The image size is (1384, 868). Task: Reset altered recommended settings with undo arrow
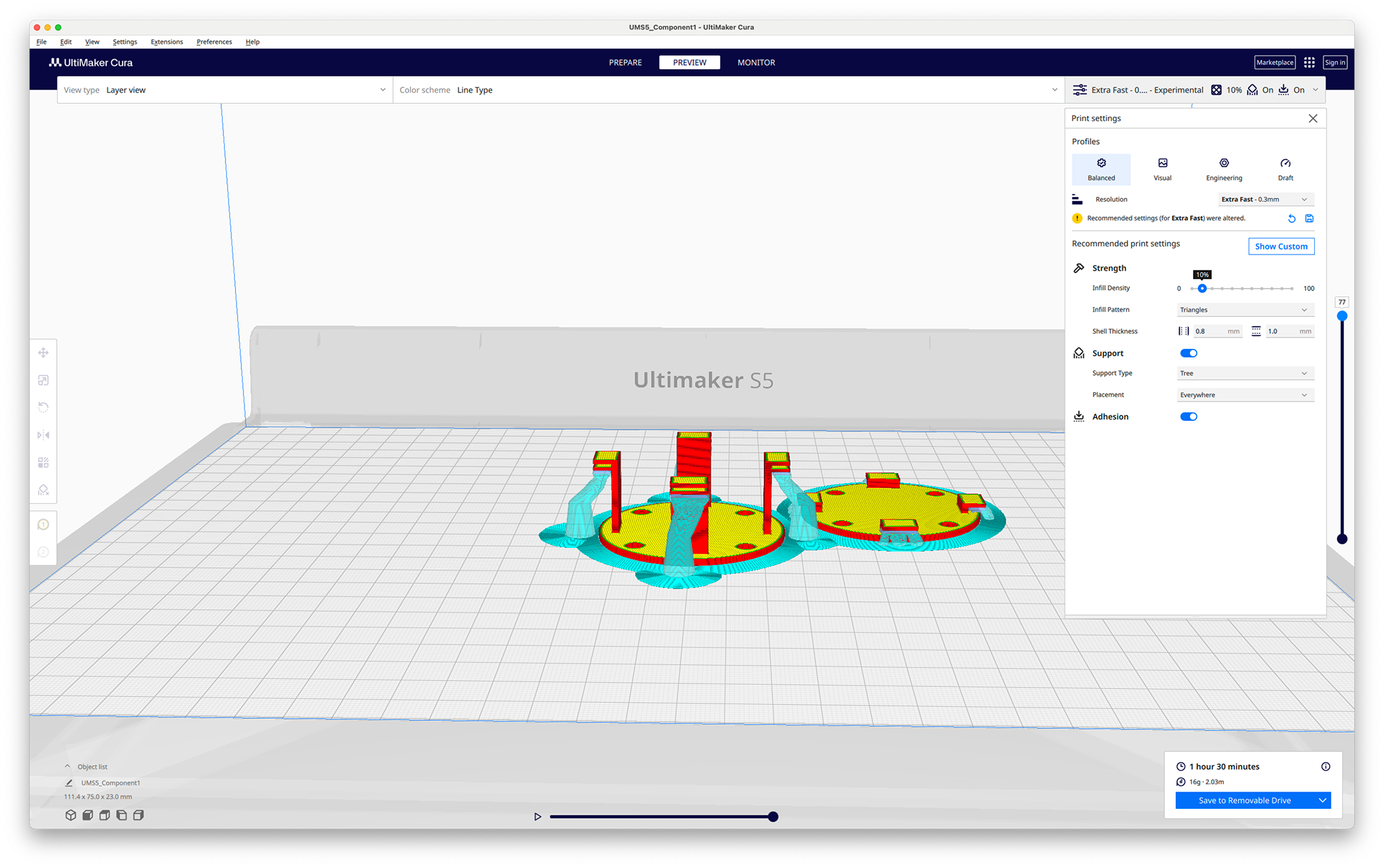coord(1292,218)
